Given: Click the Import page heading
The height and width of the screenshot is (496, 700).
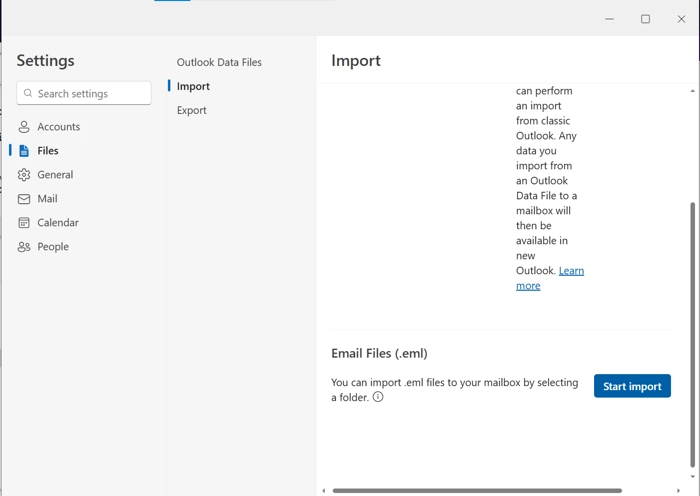Looking at the screenshot, I should [x=356, y=61].
